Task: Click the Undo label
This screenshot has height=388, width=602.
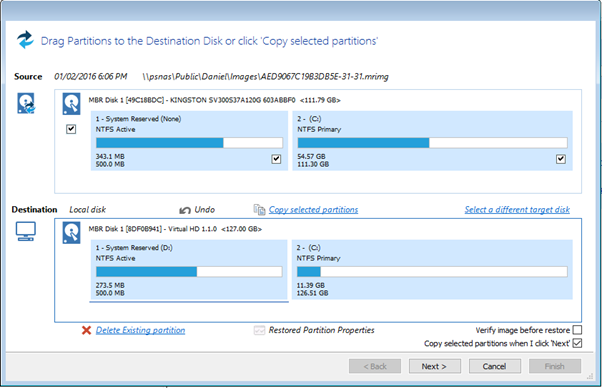Action: point(205,210)
